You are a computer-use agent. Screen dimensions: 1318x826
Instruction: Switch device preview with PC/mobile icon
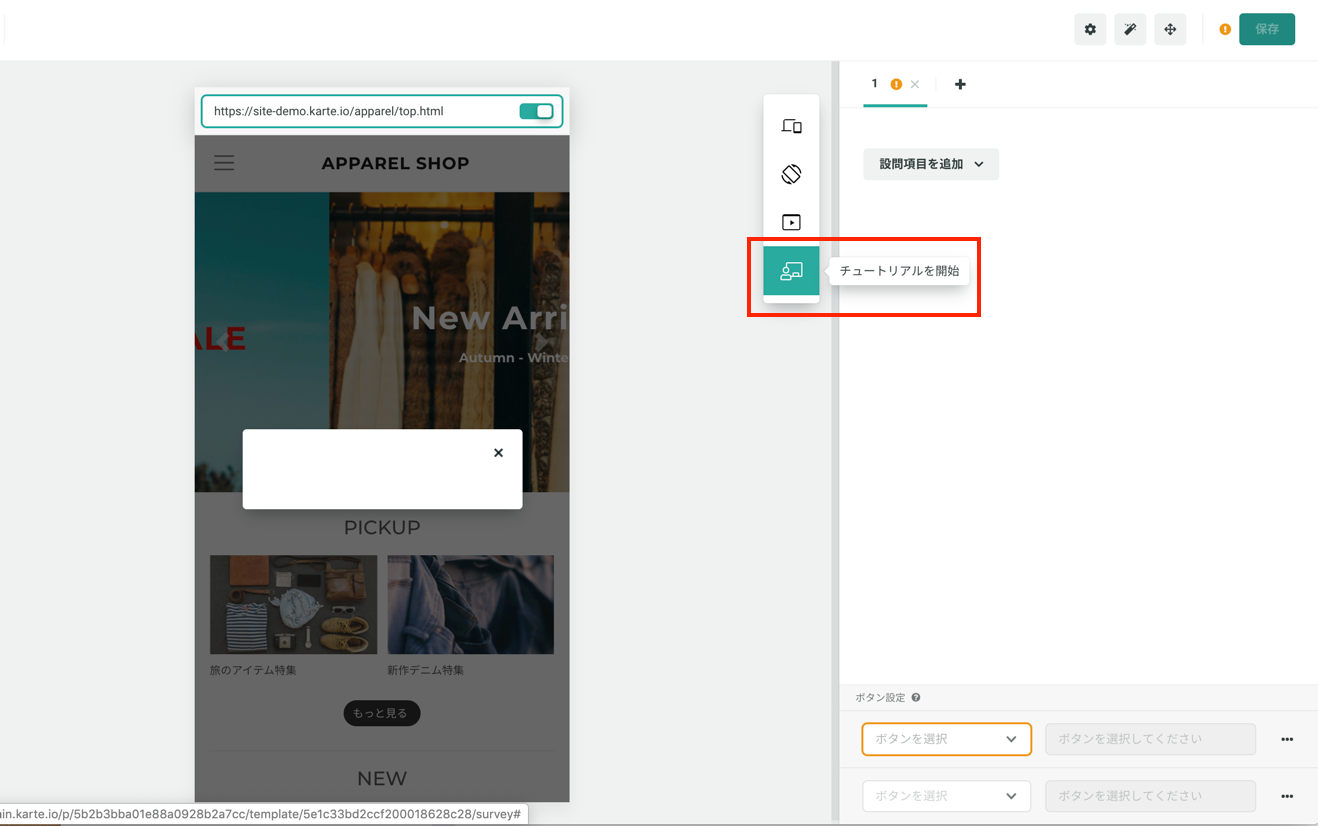pos(791,126)
